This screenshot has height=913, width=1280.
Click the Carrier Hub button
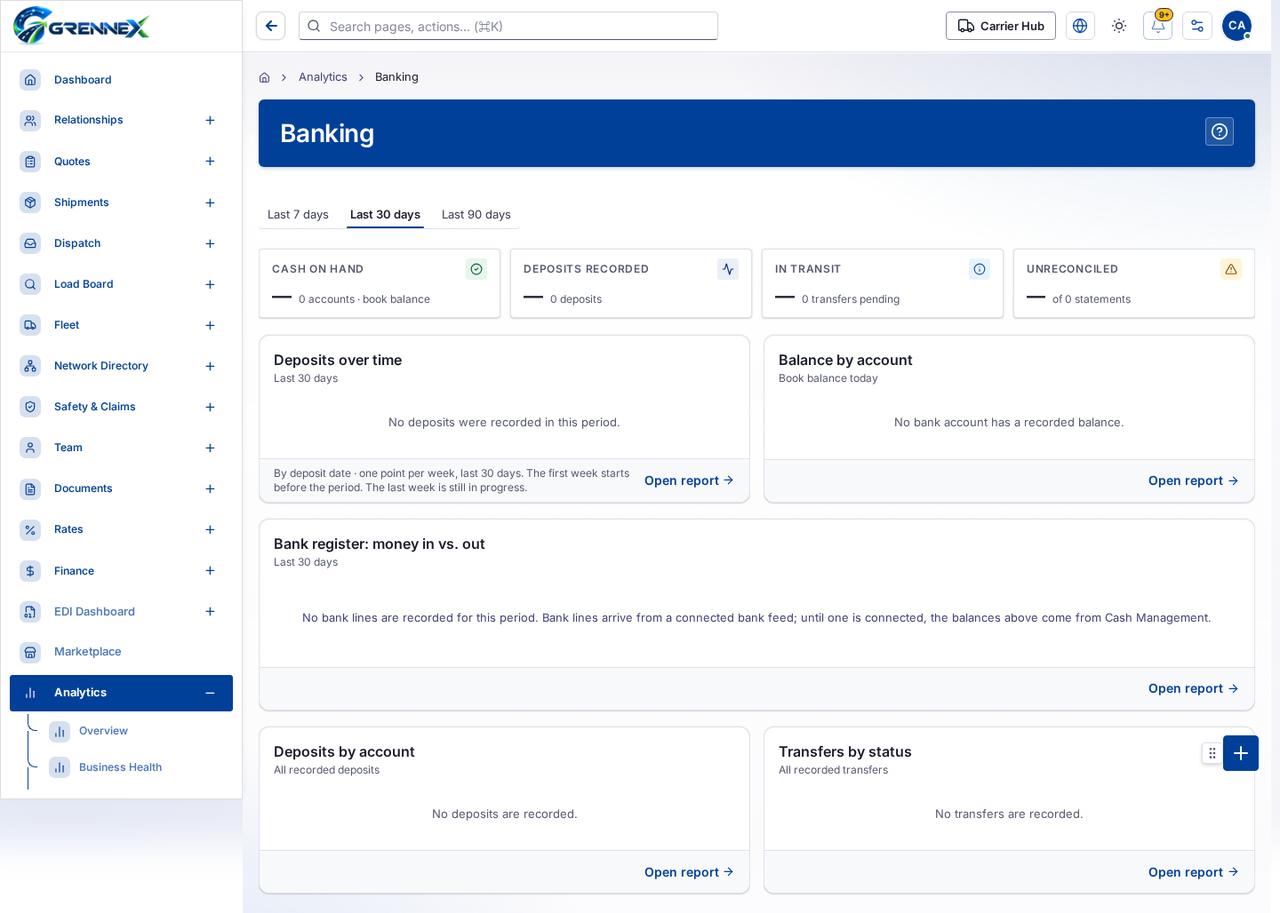(1001, 26)
